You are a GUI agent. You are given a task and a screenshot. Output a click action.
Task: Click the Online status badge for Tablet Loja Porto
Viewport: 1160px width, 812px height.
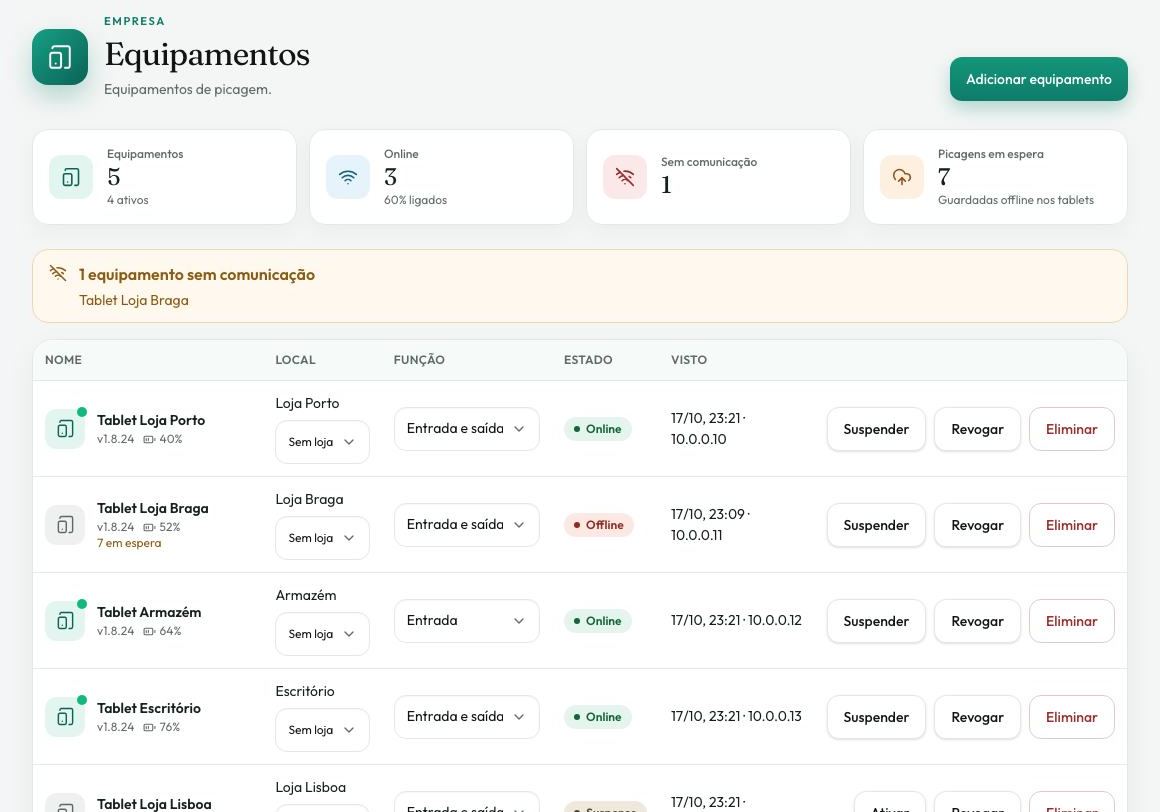tap(598, 429)
